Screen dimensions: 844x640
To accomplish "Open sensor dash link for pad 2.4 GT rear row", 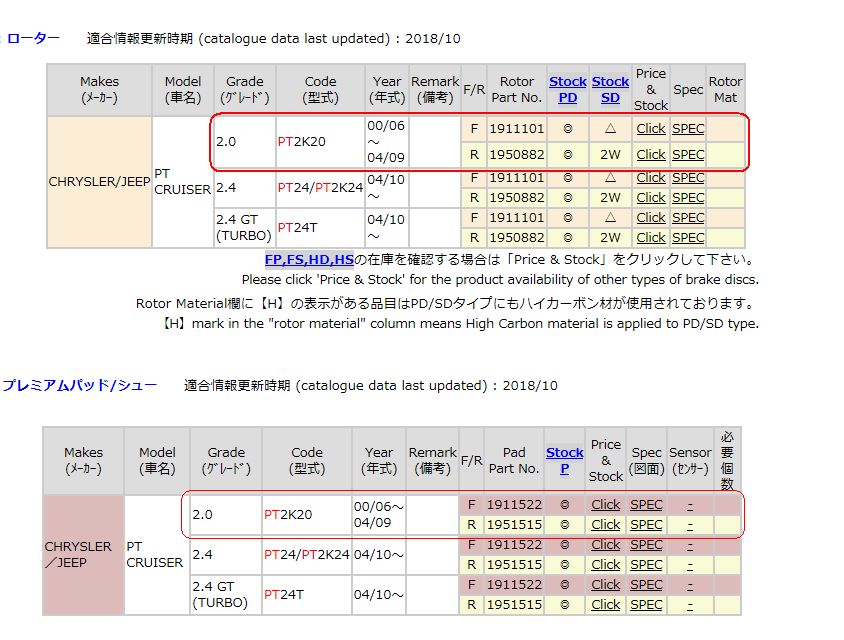I will (x=690, y=606).
